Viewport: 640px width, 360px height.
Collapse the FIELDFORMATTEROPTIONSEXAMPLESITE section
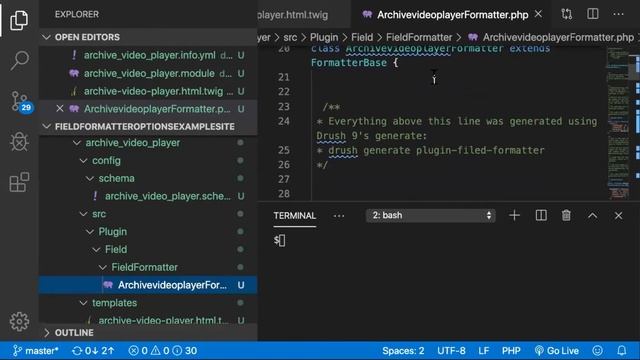tap(148, 127)
